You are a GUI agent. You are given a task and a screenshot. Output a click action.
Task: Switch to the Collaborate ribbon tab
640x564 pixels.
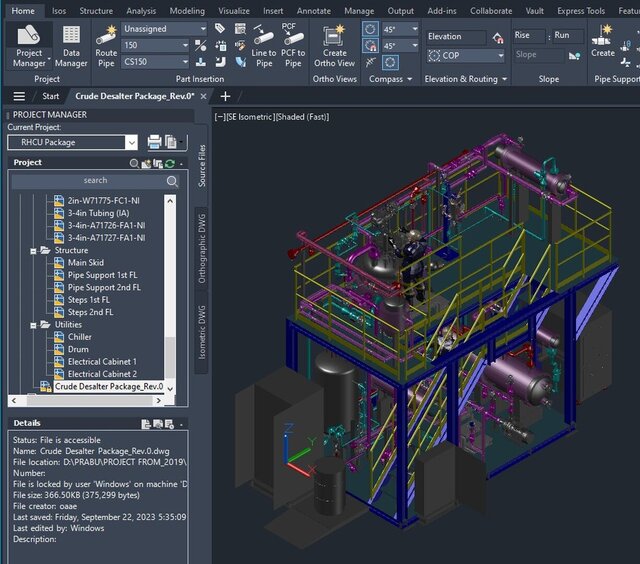(x=491, y=11)
